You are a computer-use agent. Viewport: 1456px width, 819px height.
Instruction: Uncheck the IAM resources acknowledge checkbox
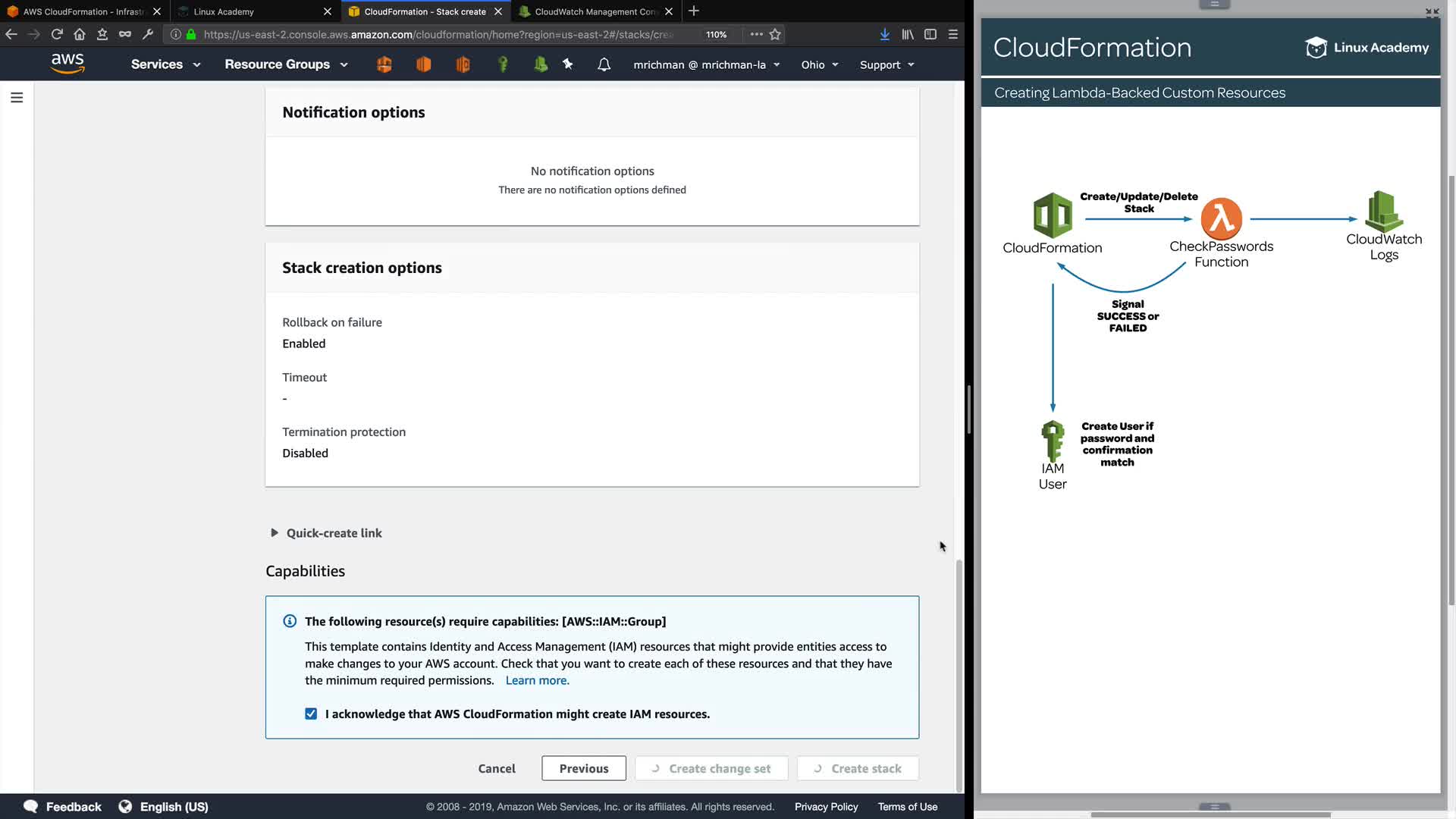tap(311, 714)
